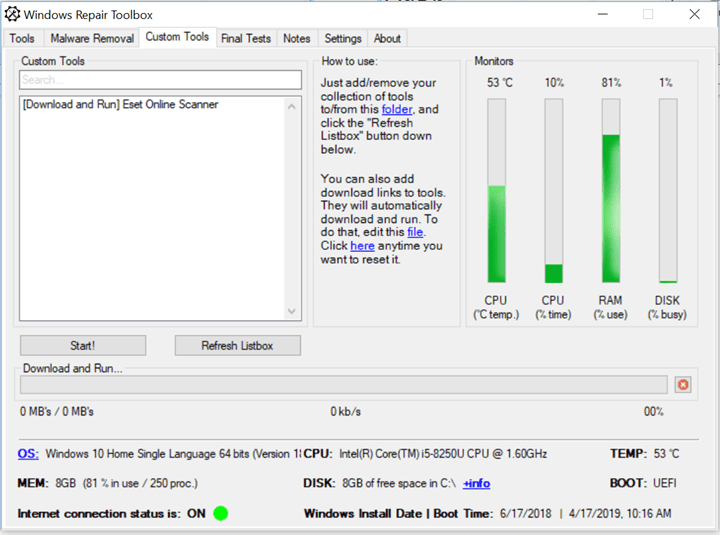Viewport: 720px width, 535px height.
Task: Open the download links file link
Action: tap(415, 232)
